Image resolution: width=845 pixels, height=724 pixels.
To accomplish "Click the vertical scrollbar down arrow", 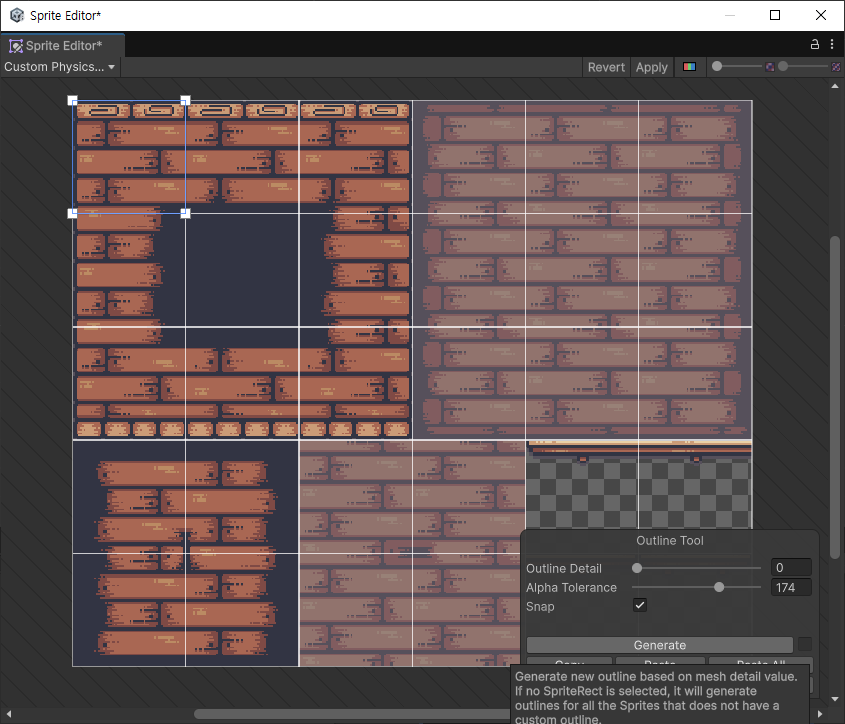I will (x=835, y=699).
